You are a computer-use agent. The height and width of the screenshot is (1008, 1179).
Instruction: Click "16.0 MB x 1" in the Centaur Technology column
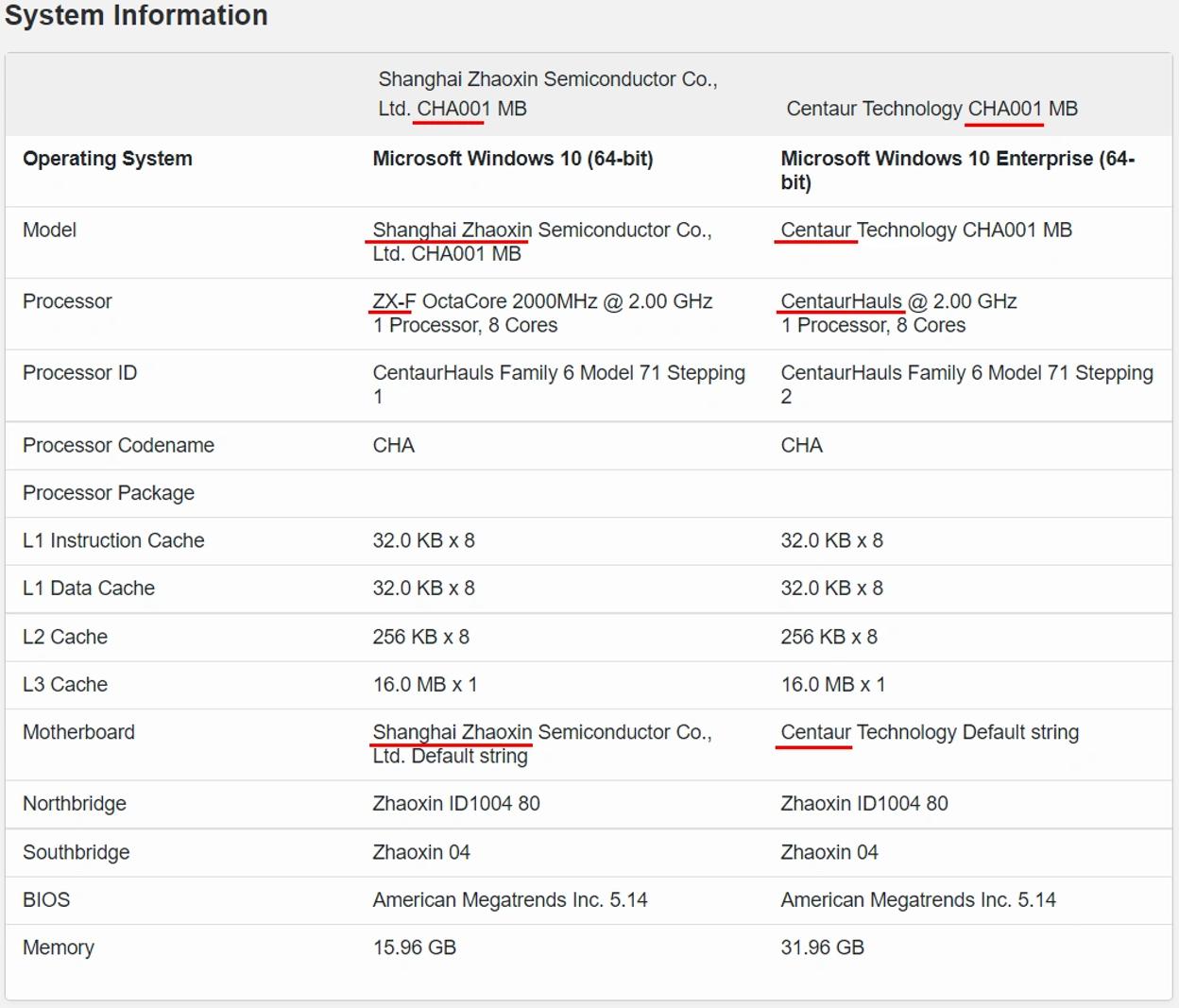point(833,684)
